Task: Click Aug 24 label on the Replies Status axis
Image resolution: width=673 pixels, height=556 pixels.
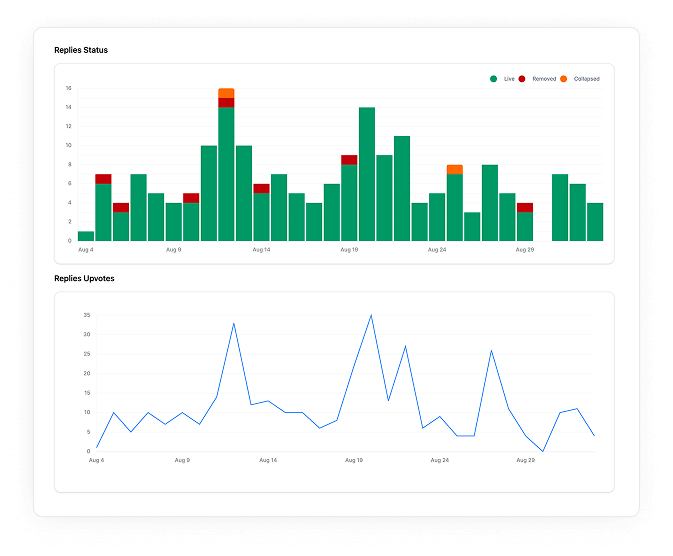Action: point(437,250)
